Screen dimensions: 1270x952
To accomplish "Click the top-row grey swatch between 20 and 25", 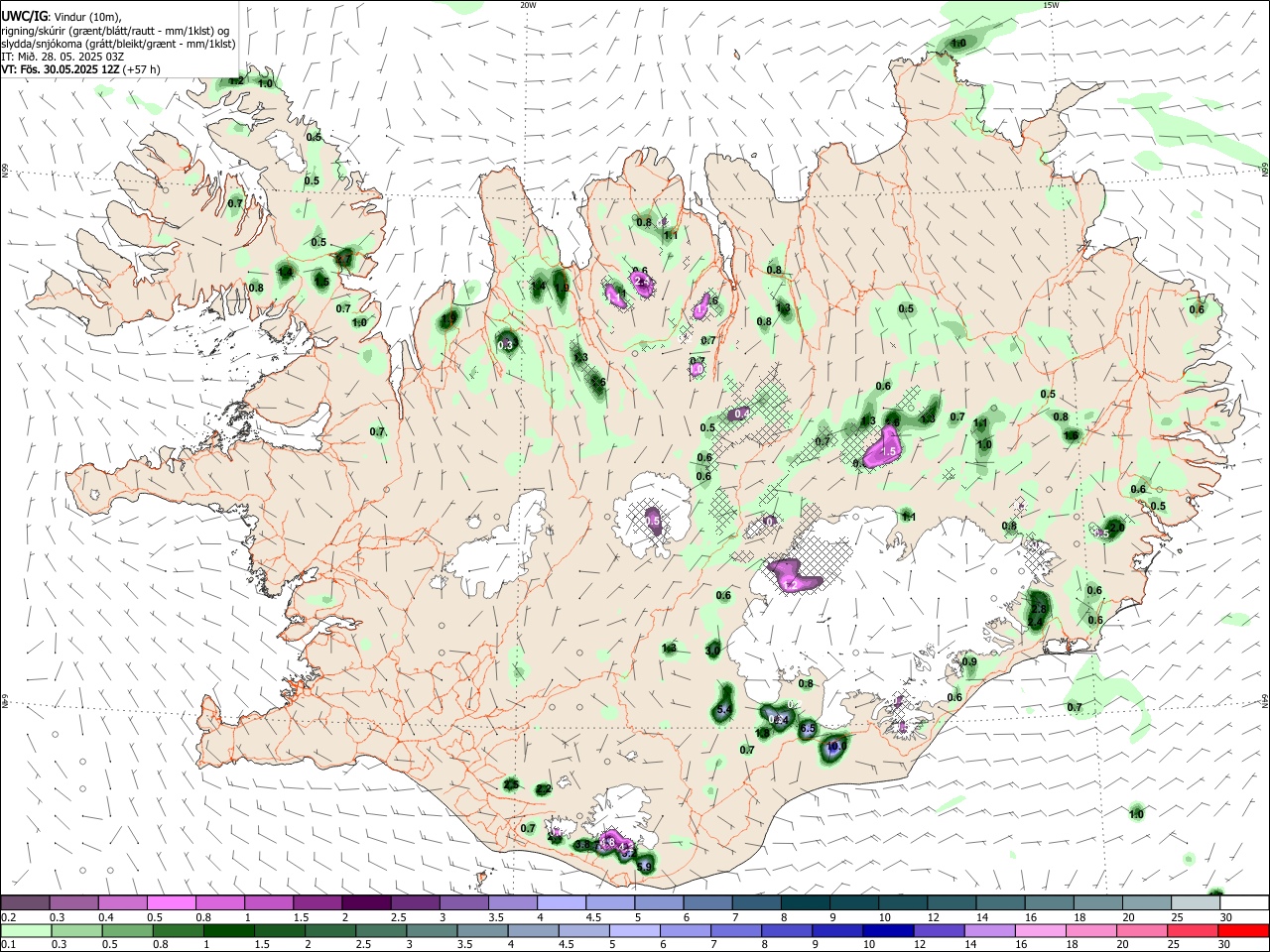I will coord(1148,902).
